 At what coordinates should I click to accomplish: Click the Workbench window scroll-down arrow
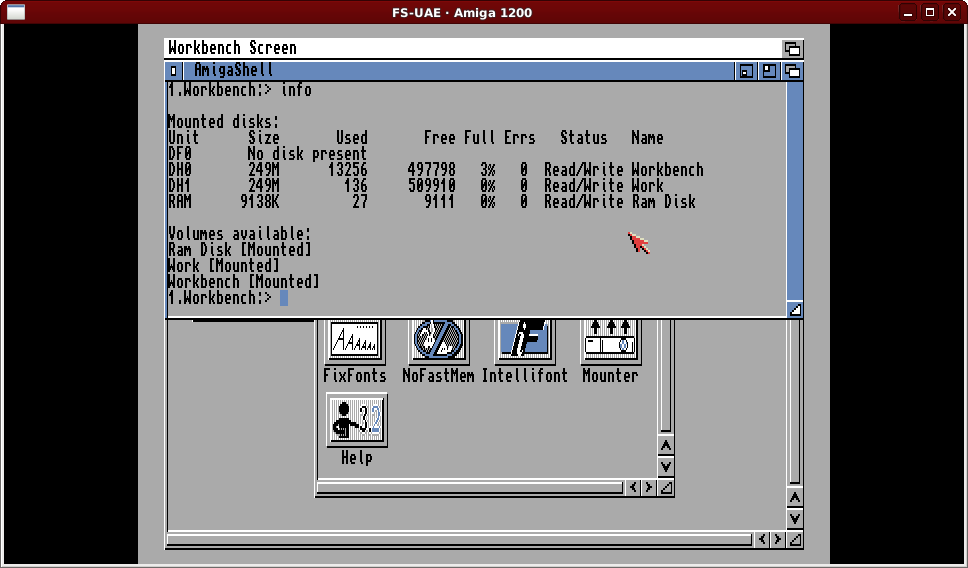[795, 519]
